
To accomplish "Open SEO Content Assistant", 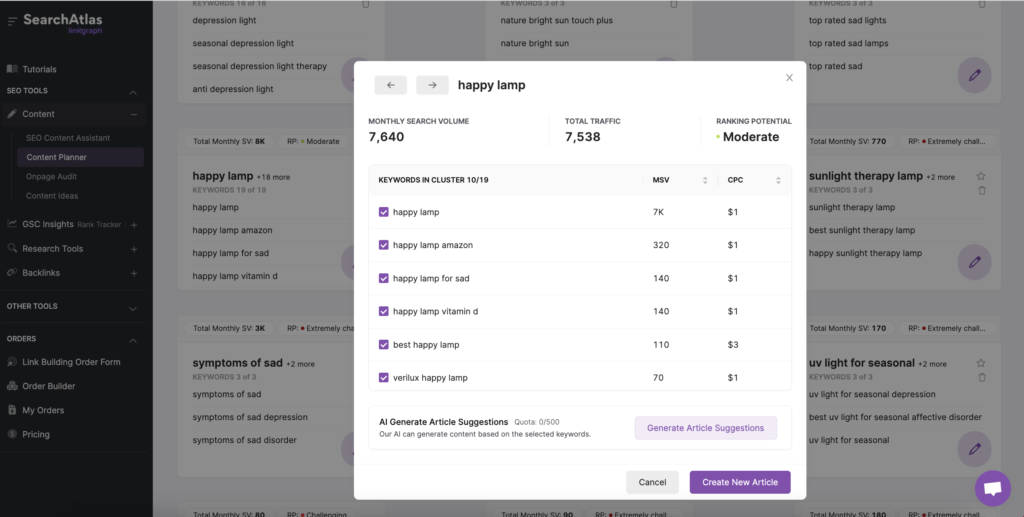I will pyautogui.click(x=68, y=138).
